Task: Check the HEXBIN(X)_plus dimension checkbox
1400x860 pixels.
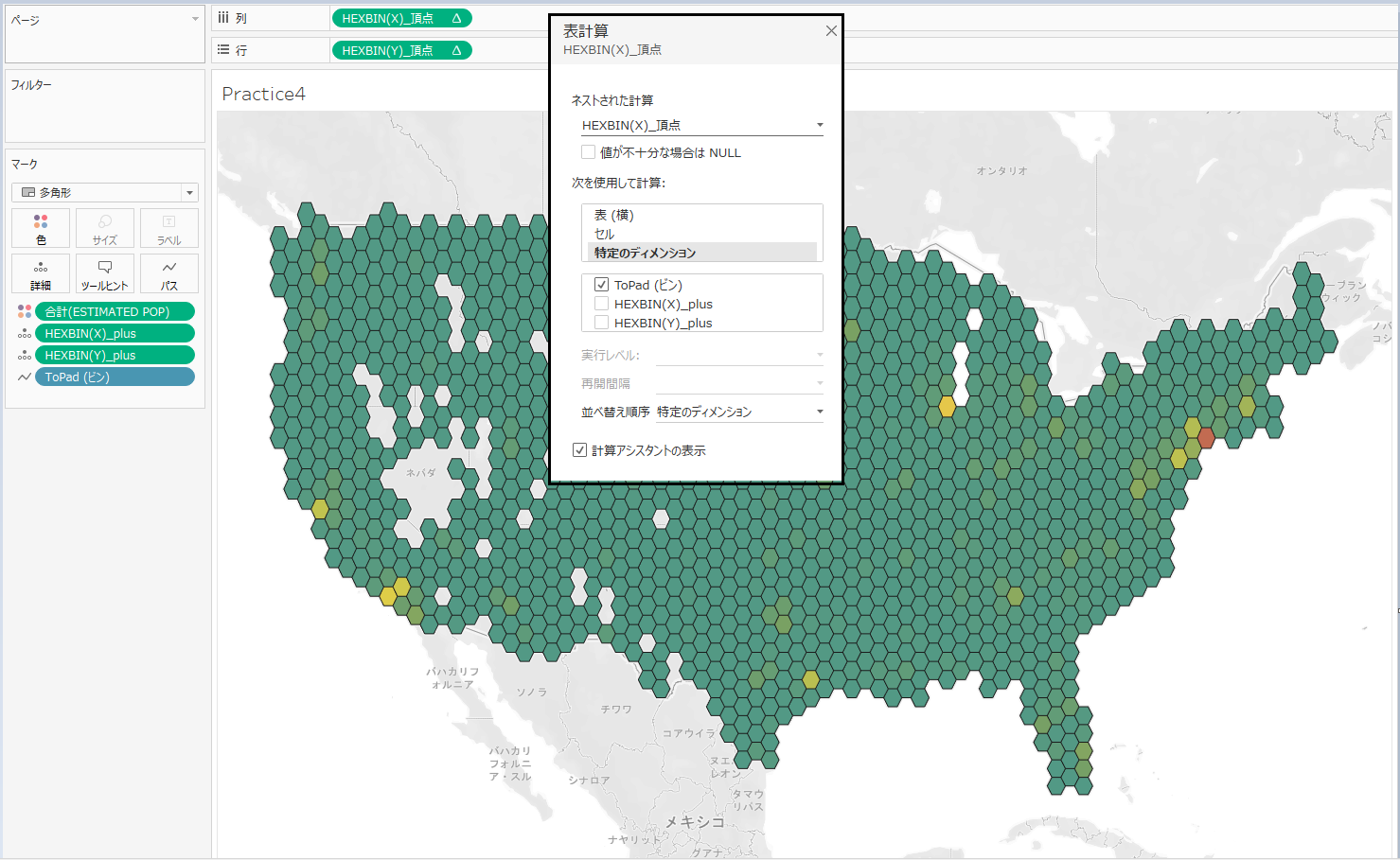Action: click(601, 304)
